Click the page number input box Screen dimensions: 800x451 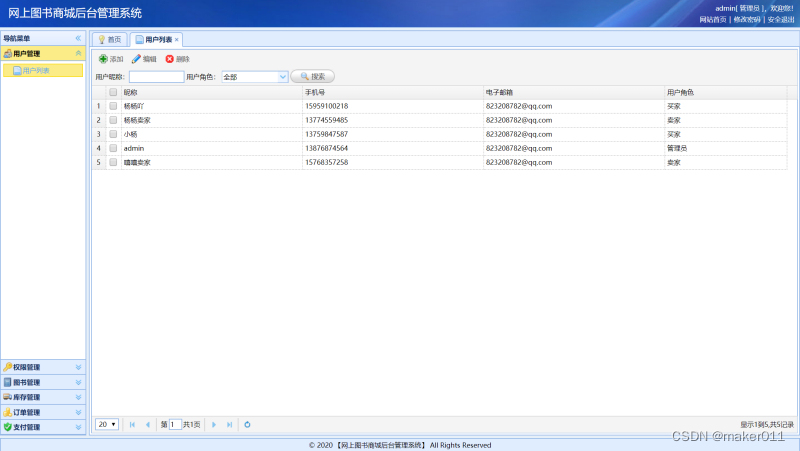click(175, 424)
